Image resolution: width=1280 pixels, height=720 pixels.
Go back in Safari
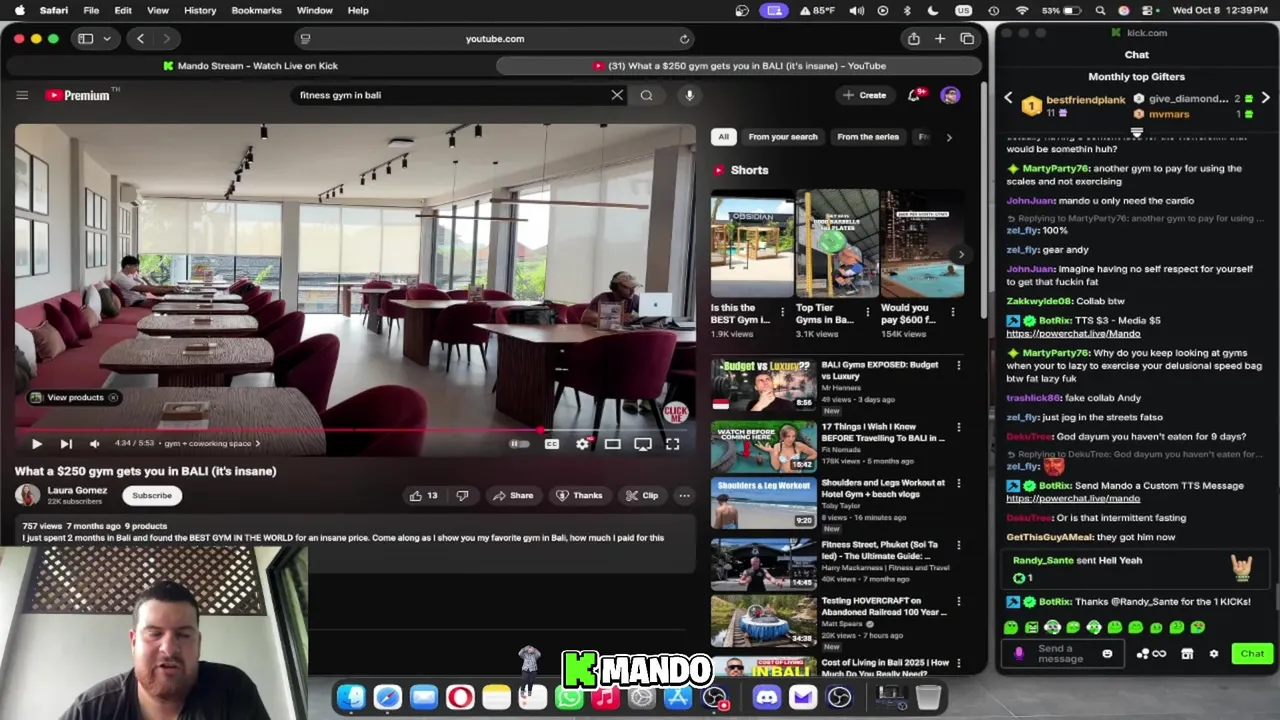[141, 39]
